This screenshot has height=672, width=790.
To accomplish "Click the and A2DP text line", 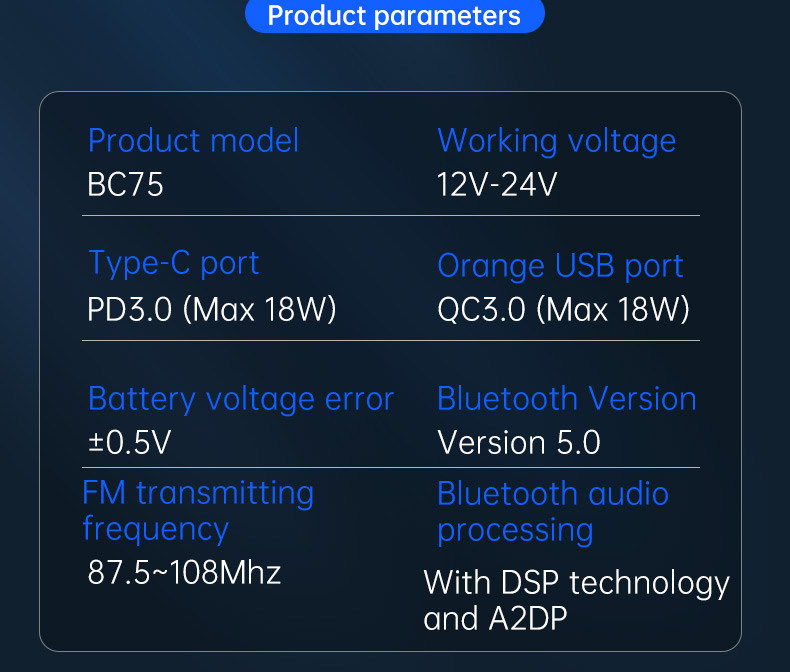I will [495, 619].
